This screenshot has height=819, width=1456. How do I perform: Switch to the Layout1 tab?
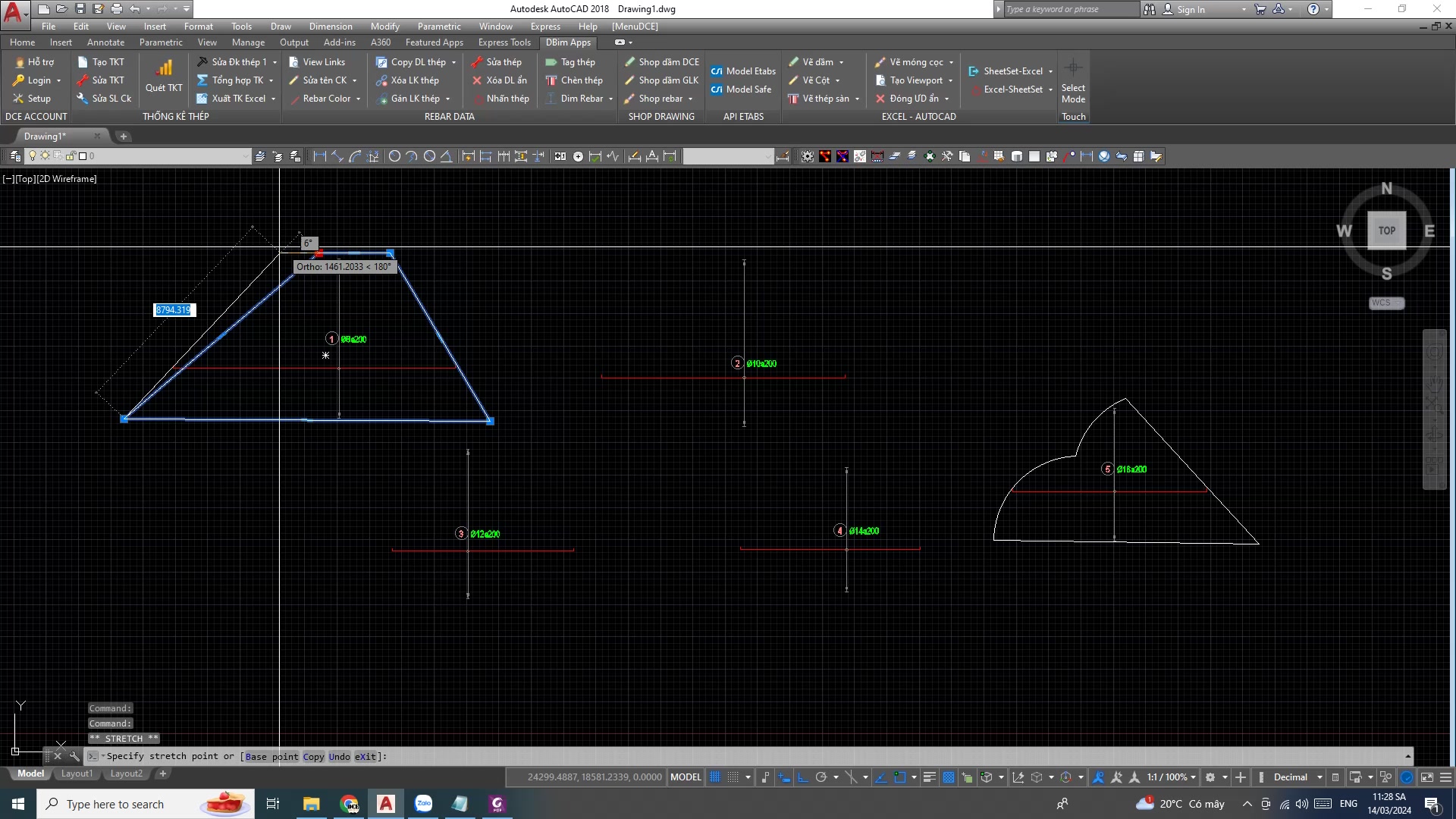click(x=77, y=773)
